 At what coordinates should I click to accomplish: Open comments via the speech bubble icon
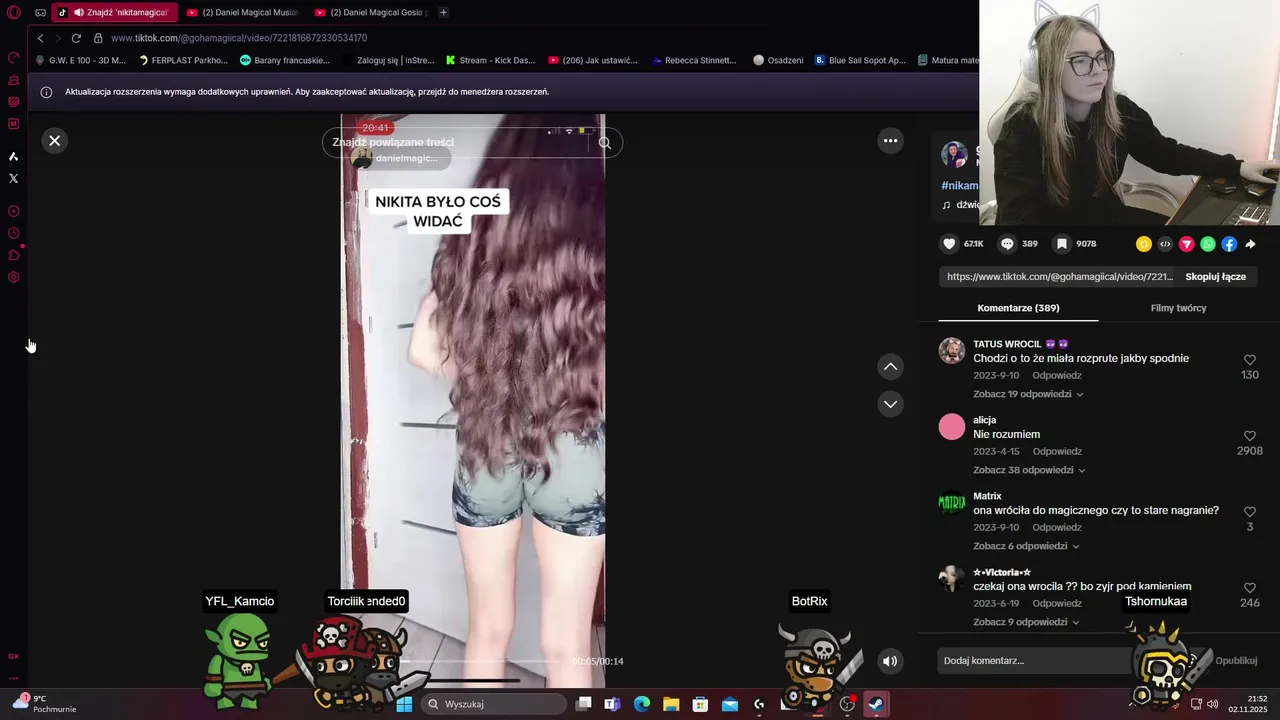1007,244
